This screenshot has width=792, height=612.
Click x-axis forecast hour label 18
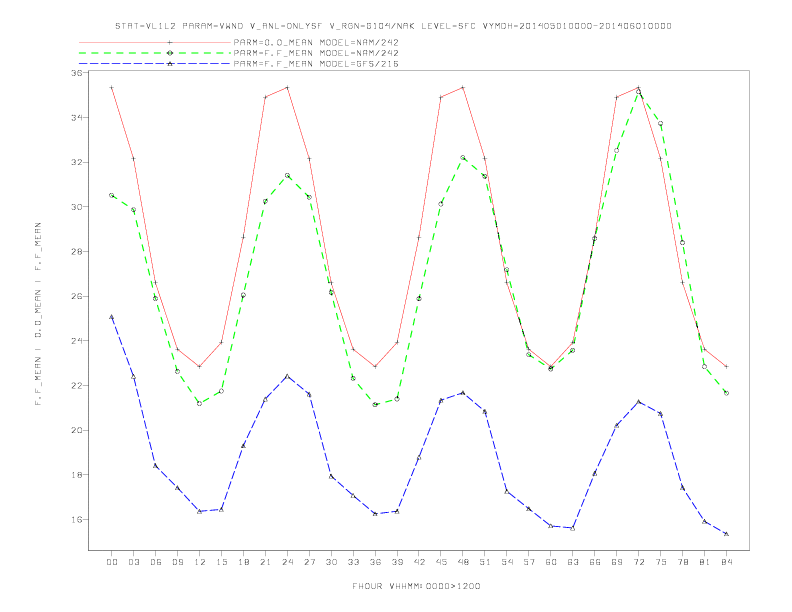(243, 562)
